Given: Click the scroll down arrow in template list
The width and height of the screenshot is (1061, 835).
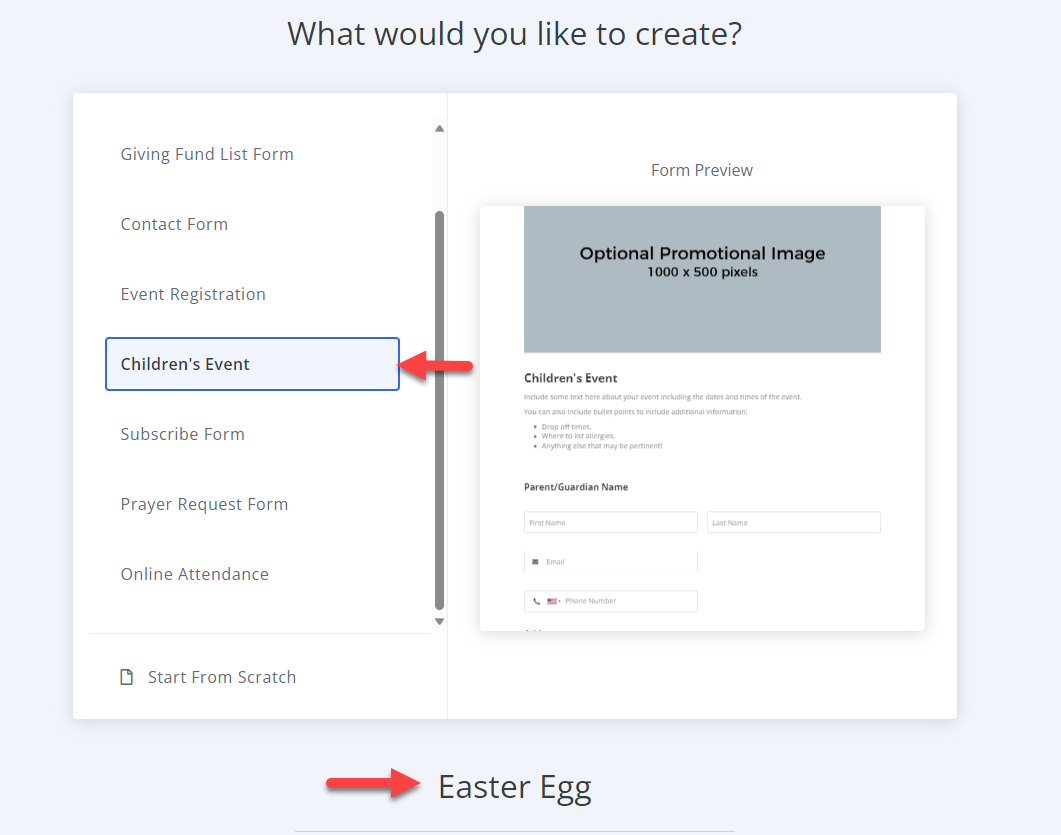Looking at the screenshot, I should click(x=439, y=621).
